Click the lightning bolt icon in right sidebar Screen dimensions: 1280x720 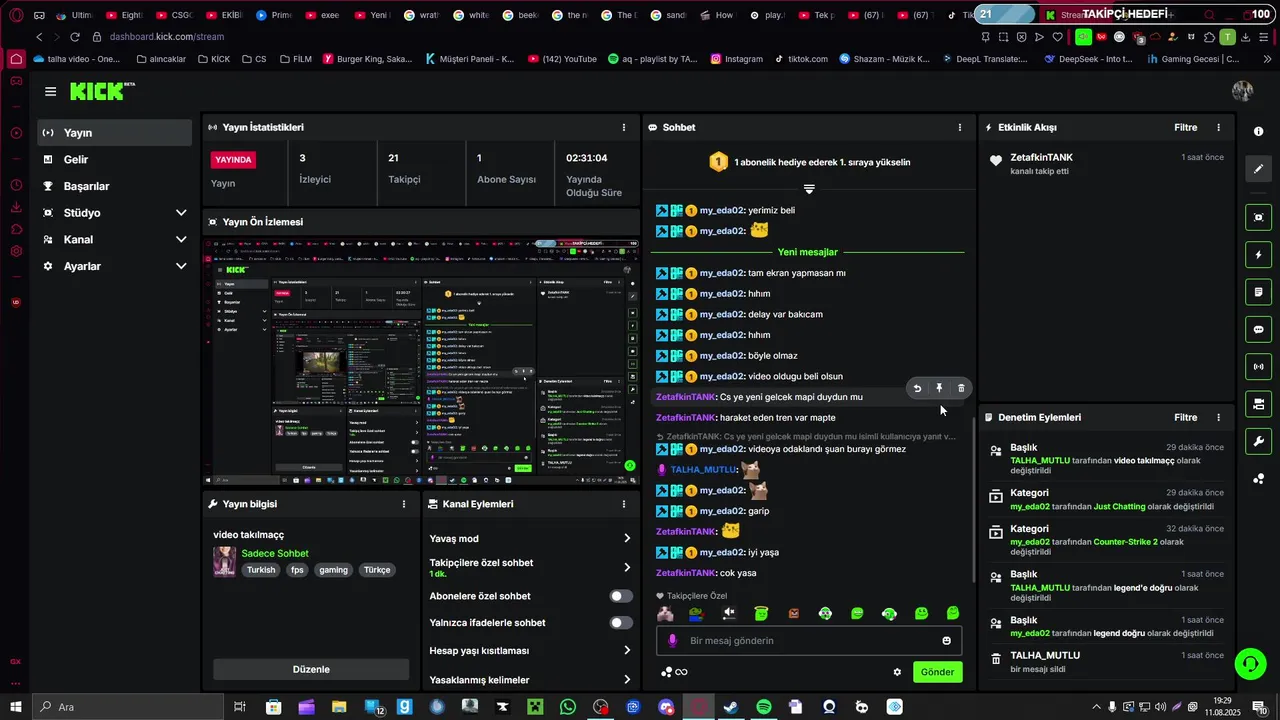coord(1258,254)
